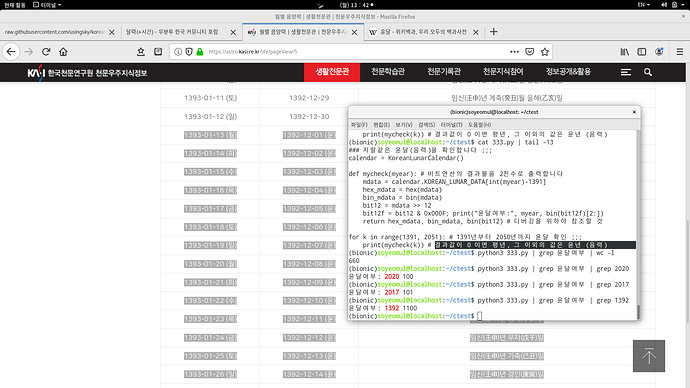The height and width of the screenshot is (388, 690).
Task: Click date cell 1393-01-26 (일)
Action: pyautogui.click(x=210, y=374)
